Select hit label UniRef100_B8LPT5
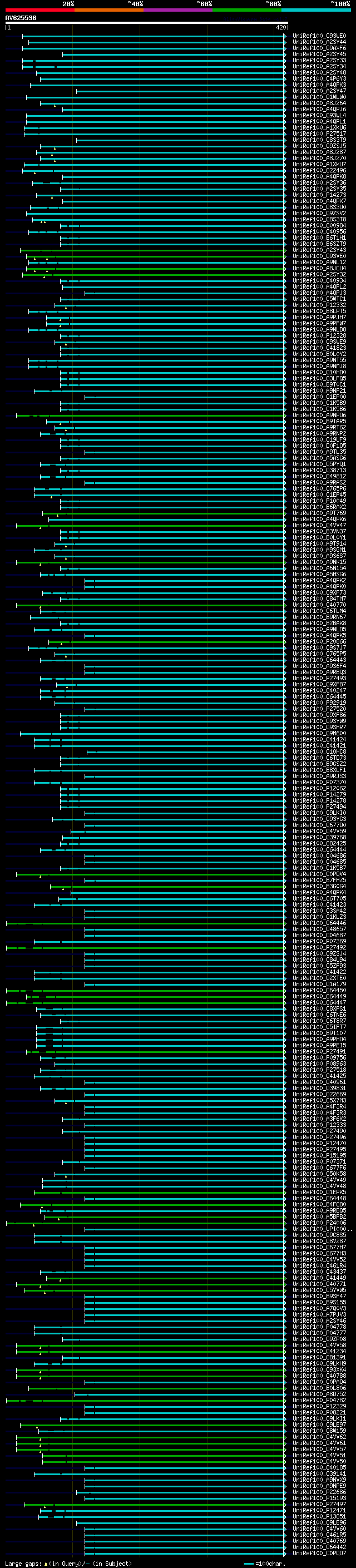This screenshot has height=1568, width=356. tap(319, 311)
